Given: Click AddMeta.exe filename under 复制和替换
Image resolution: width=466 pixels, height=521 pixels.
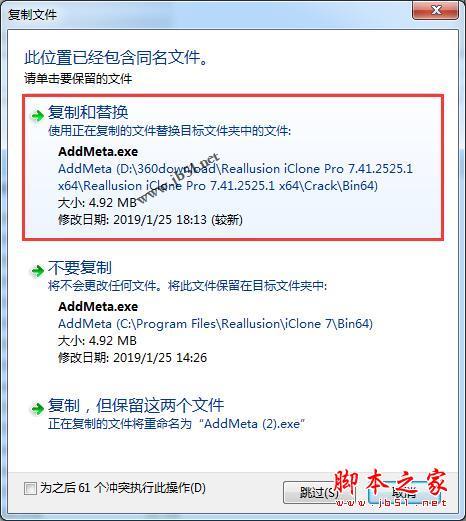Looking at the screenshot, I should pyautogui.click(x=98, y=152).
